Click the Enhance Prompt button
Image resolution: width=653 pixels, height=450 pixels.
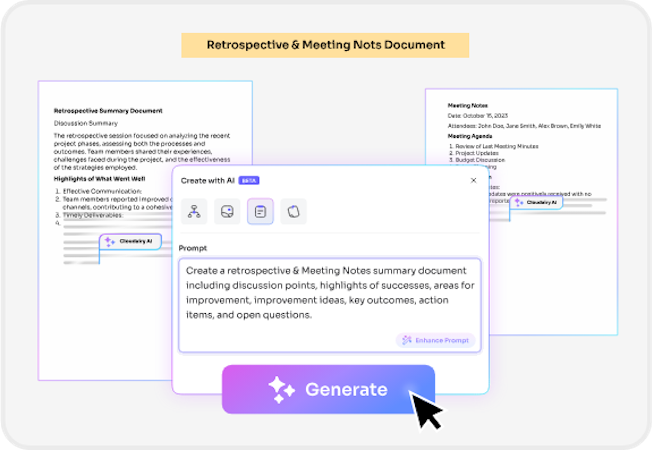pyautogui.click(x=435, y=340)
